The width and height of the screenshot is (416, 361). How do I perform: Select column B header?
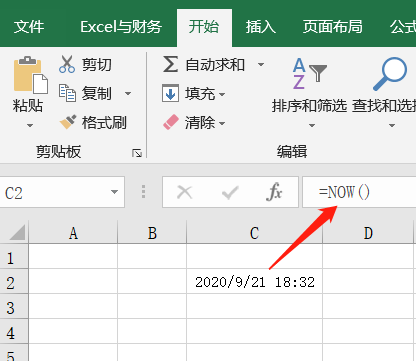152,232
